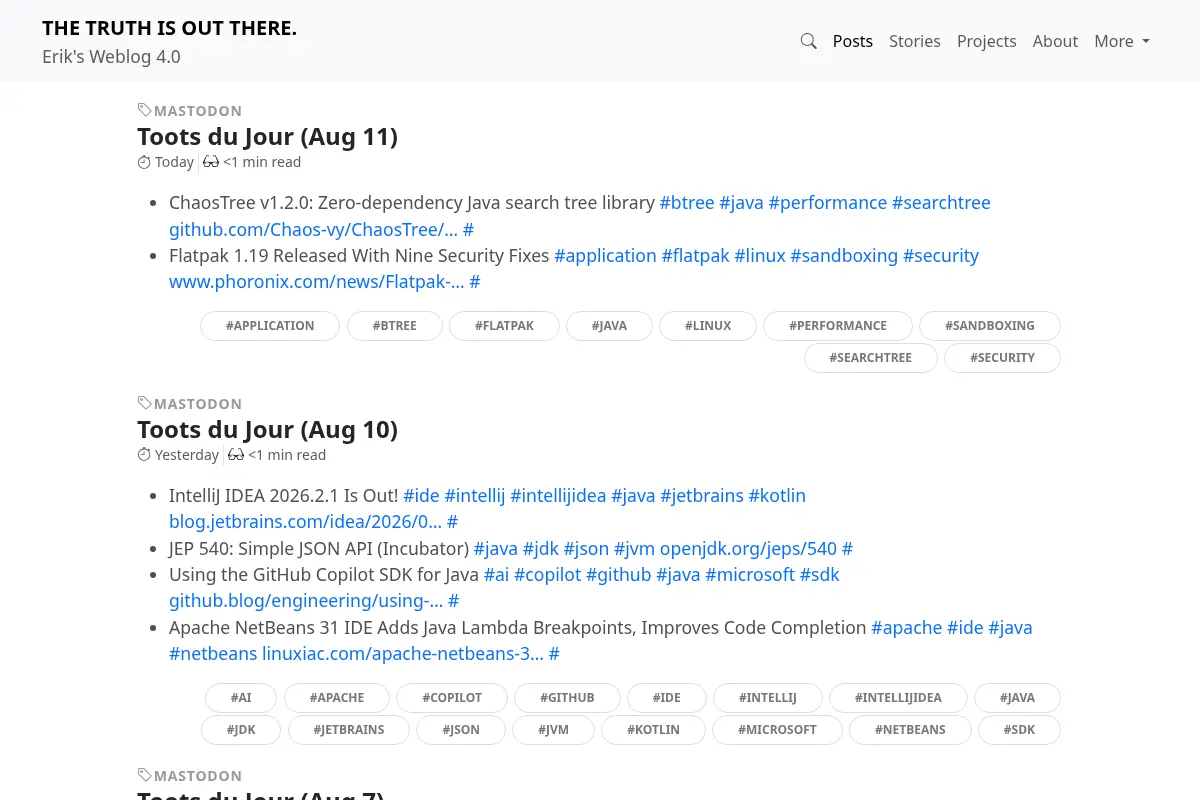Open the search magnifier icon

pos(809,41)
